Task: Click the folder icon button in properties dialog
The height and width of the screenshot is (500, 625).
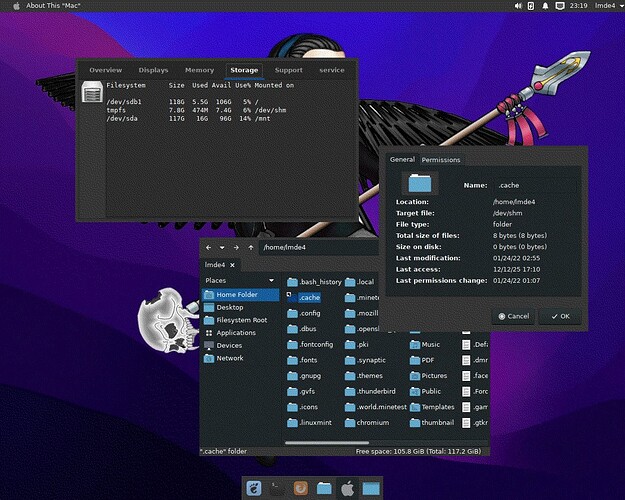Action: coord(420,183)
